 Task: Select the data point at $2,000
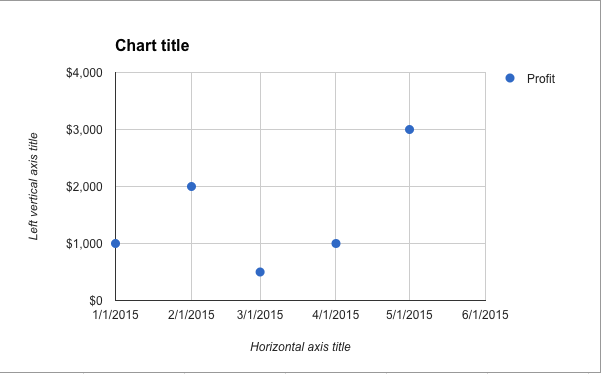pyautogui.click(x=191, y=187)
